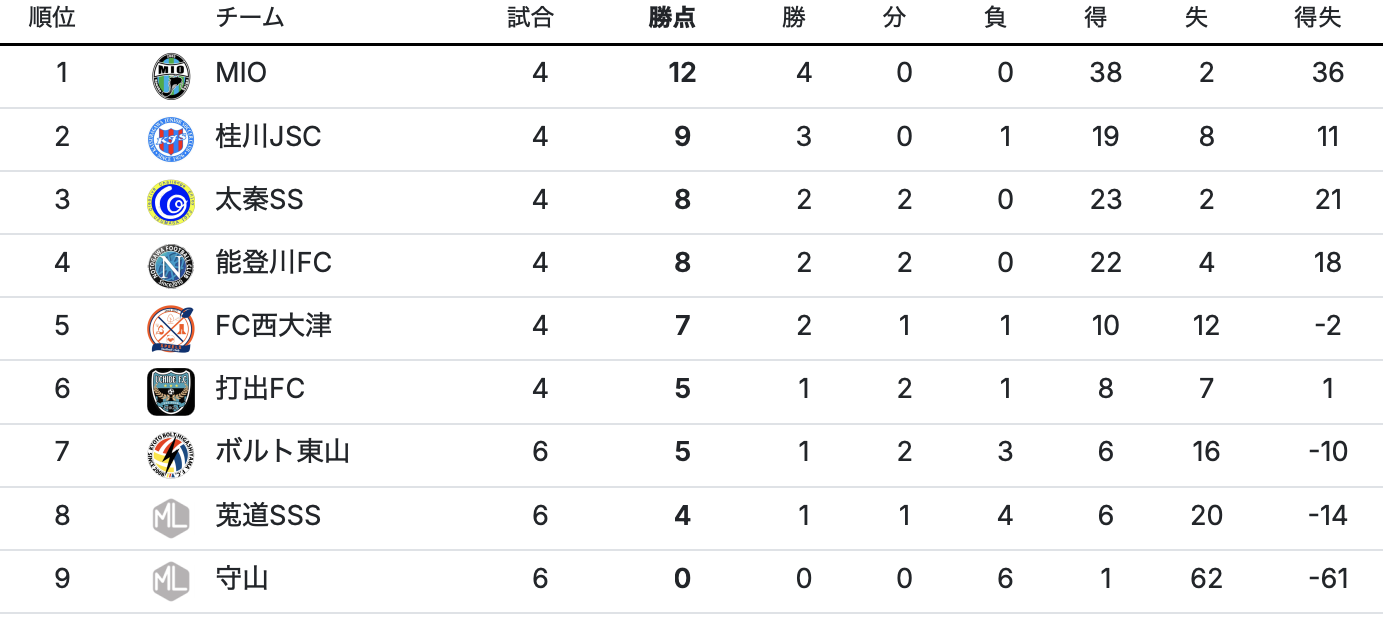
Task: Click the 守山 placeholder logo
Action: point(170,579)
